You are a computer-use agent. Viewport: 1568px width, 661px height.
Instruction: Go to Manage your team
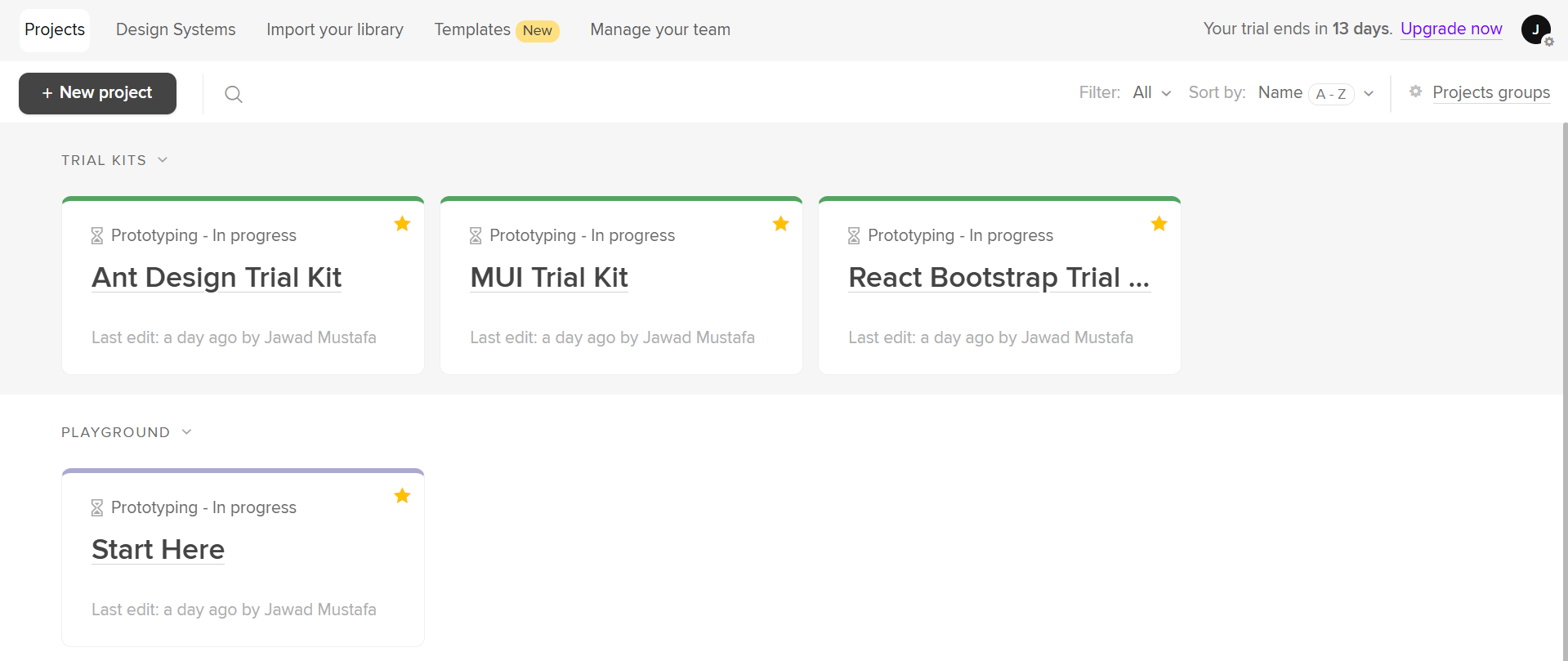[660, 29]
